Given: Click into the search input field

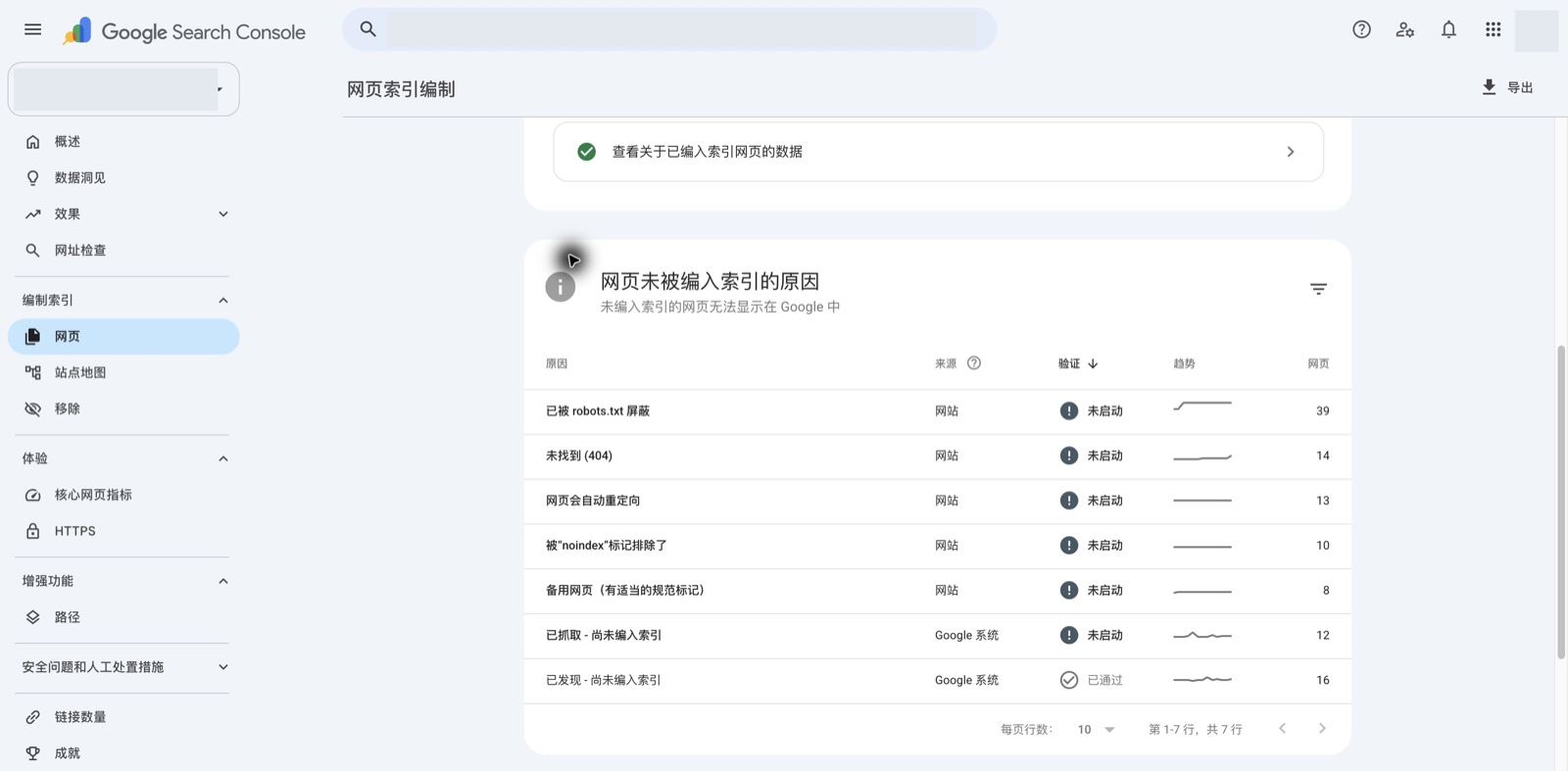Looking at the screenshot, I should [681, 29].
